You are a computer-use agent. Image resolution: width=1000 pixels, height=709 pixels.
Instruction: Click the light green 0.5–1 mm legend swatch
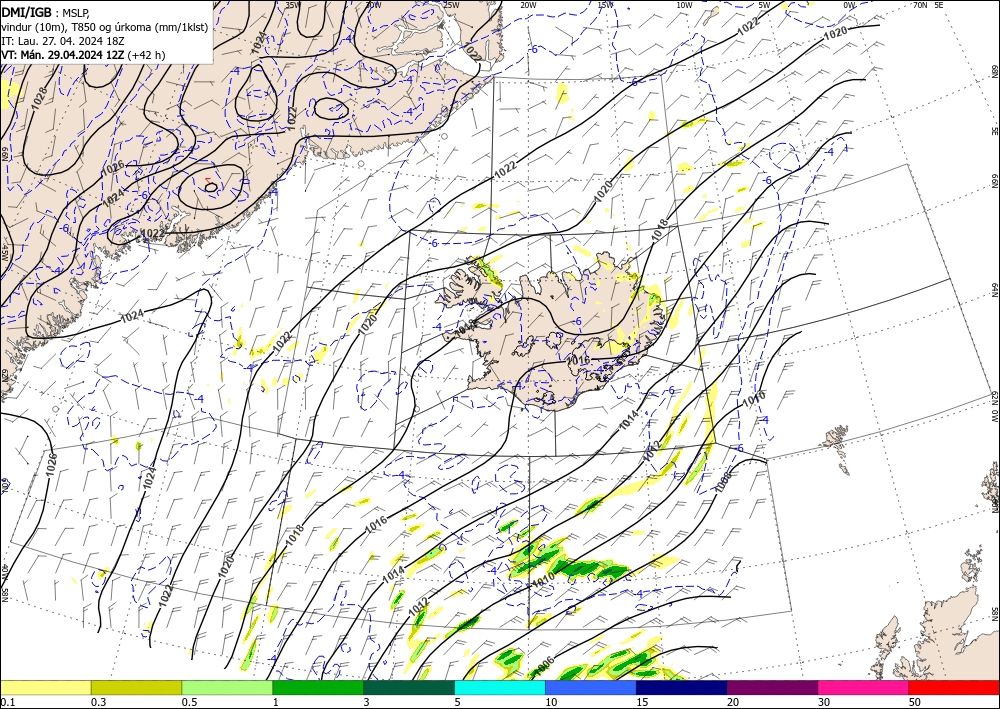(227, 687)
